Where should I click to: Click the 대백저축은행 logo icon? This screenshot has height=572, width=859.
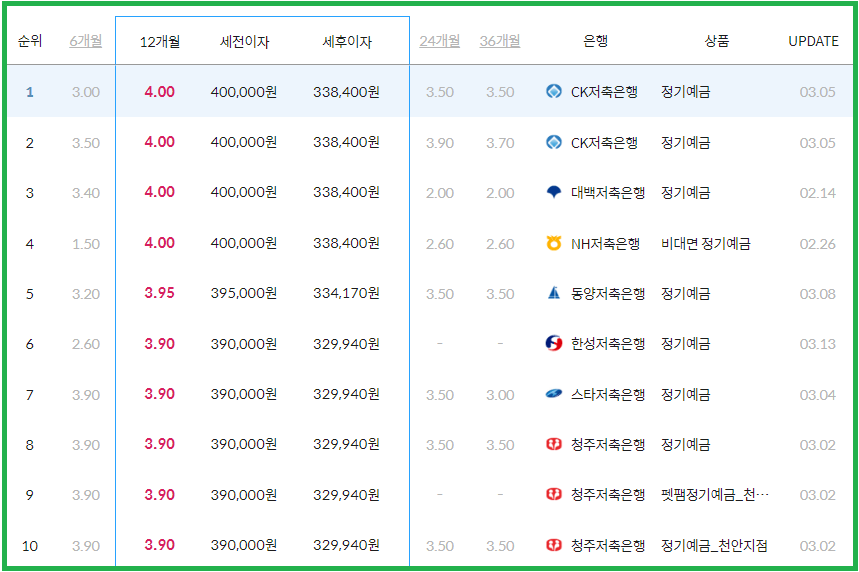554,192
